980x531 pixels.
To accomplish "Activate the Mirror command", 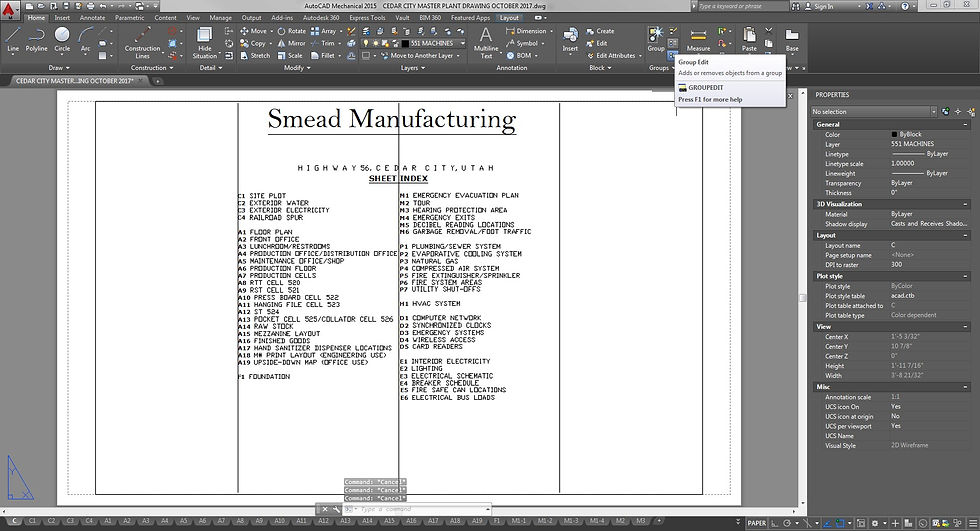I will pos(292,43).
